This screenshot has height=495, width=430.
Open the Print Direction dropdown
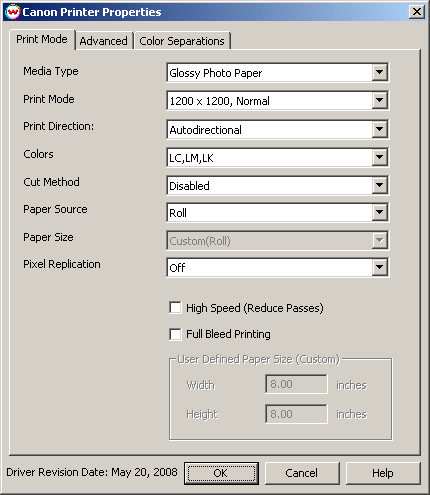277,129
